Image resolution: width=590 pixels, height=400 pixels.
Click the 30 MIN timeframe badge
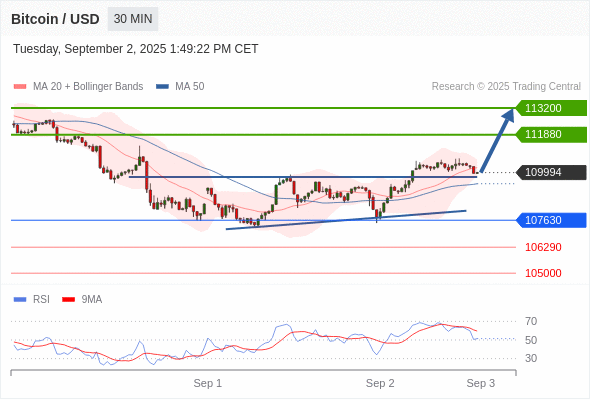(133, 19)
